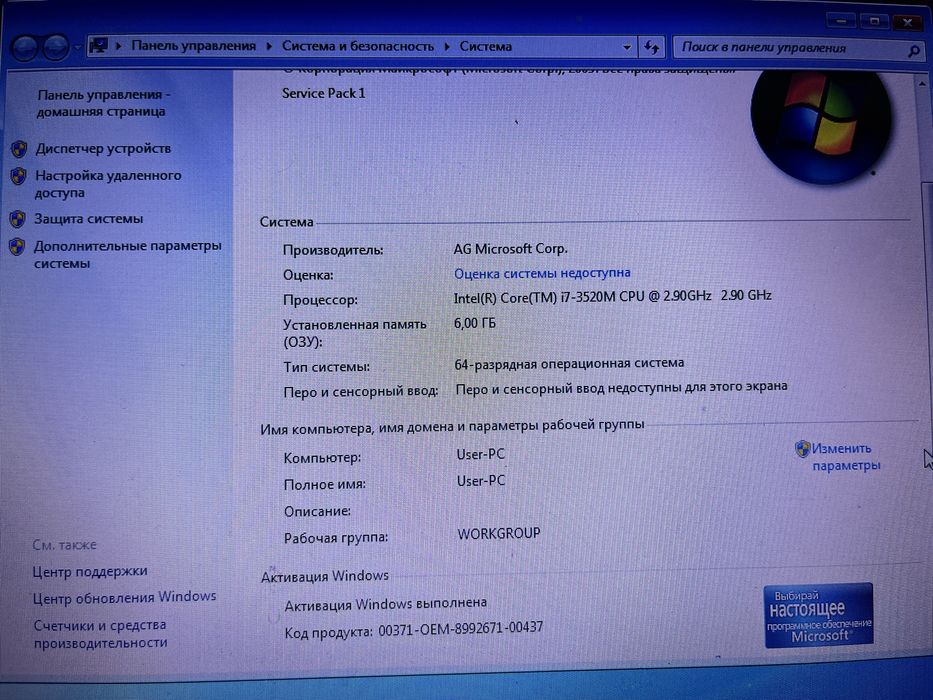Viewport: 933px width, 700px height.
Task: Click '64-разрядная операционная система' text
Action: tap(569, 363)
